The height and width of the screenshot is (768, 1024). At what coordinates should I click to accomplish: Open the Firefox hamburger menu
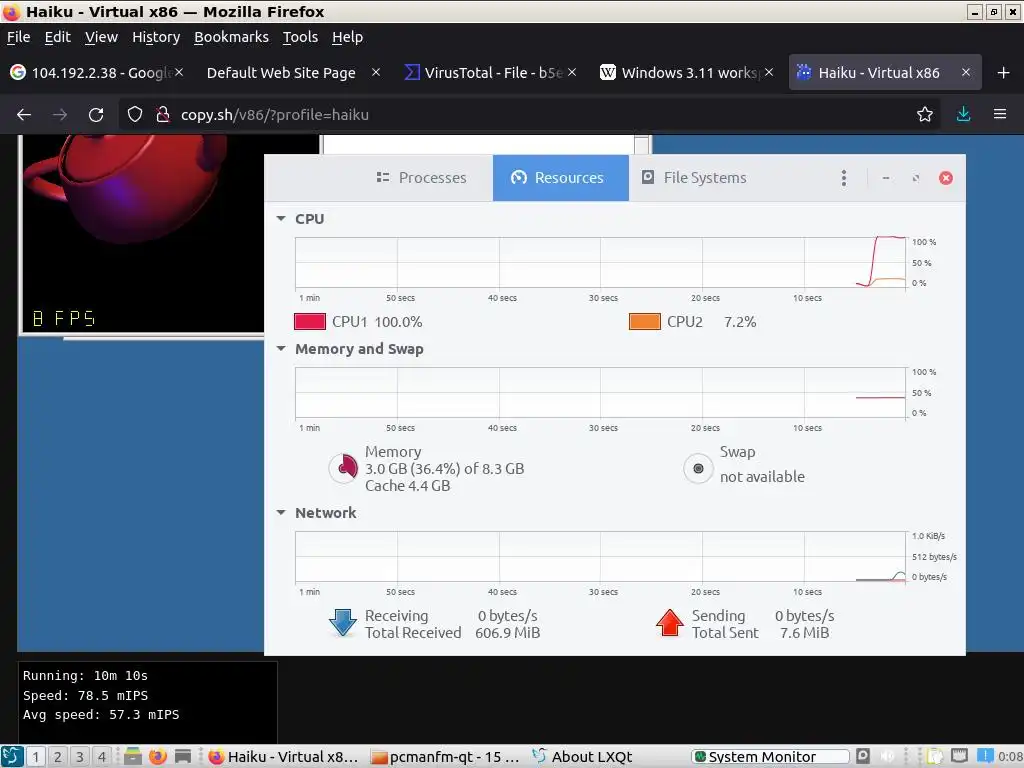[x=1000, y=115]
